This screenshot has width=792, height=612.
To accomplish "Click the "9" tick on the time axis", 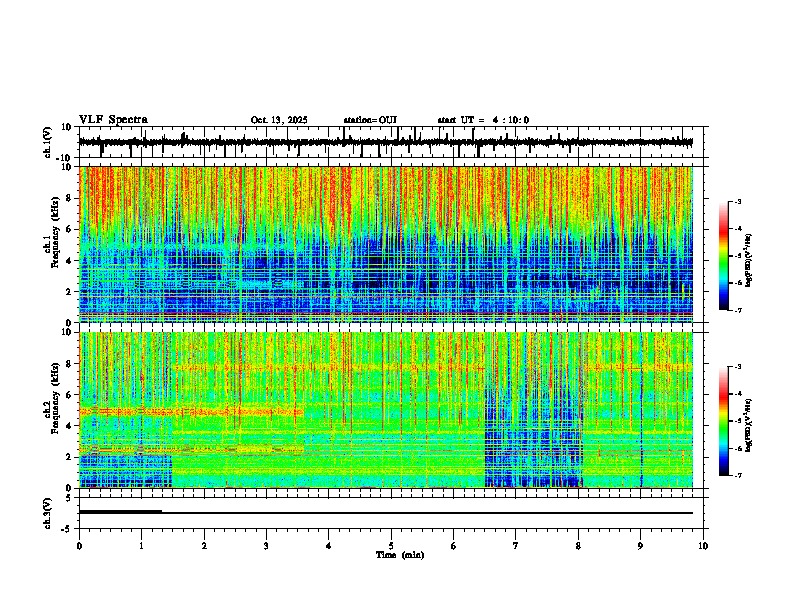I will (640, 546).
